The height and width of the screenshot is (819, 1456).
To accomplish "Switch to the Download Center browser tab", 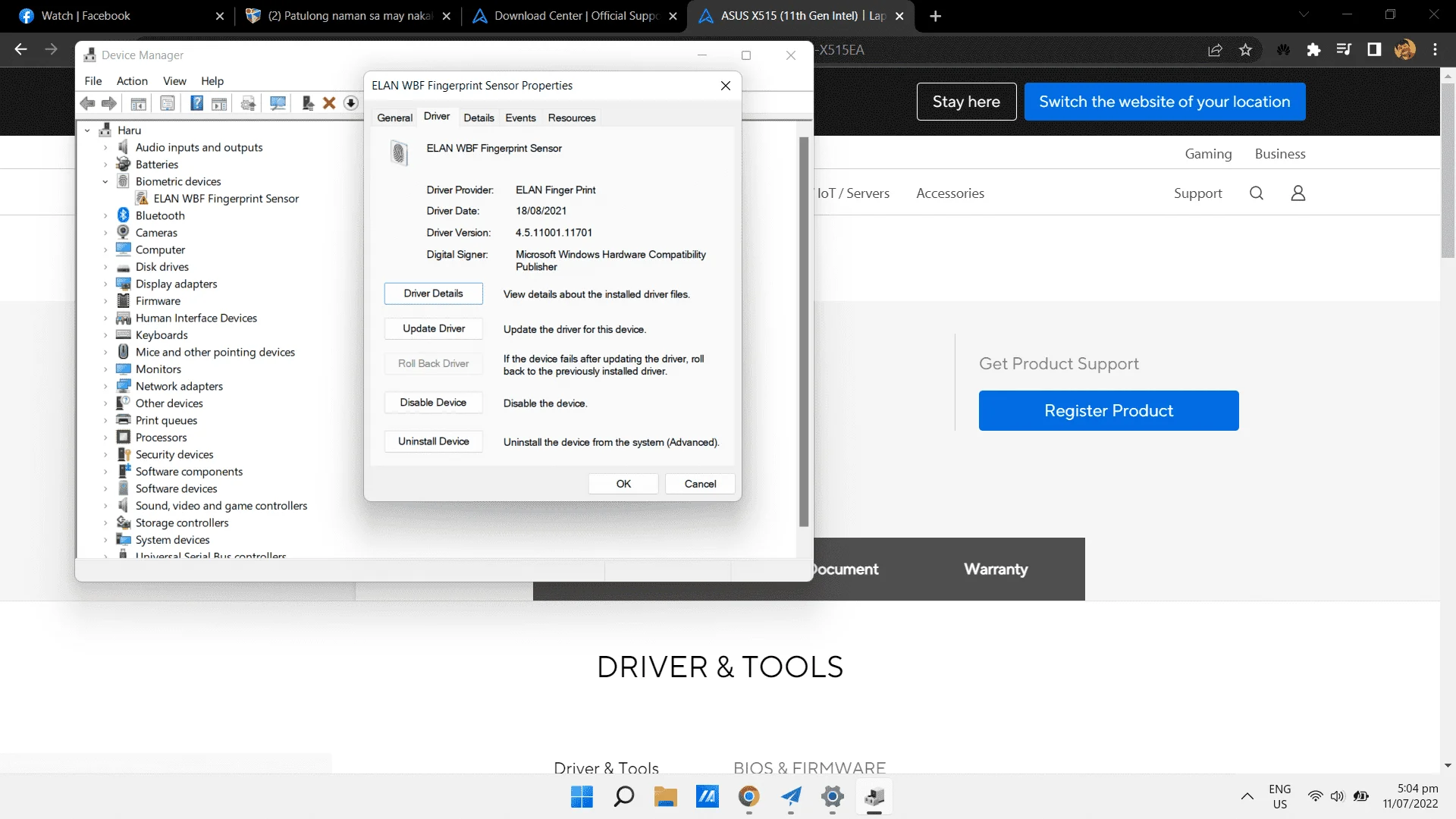I will (573, 16).
